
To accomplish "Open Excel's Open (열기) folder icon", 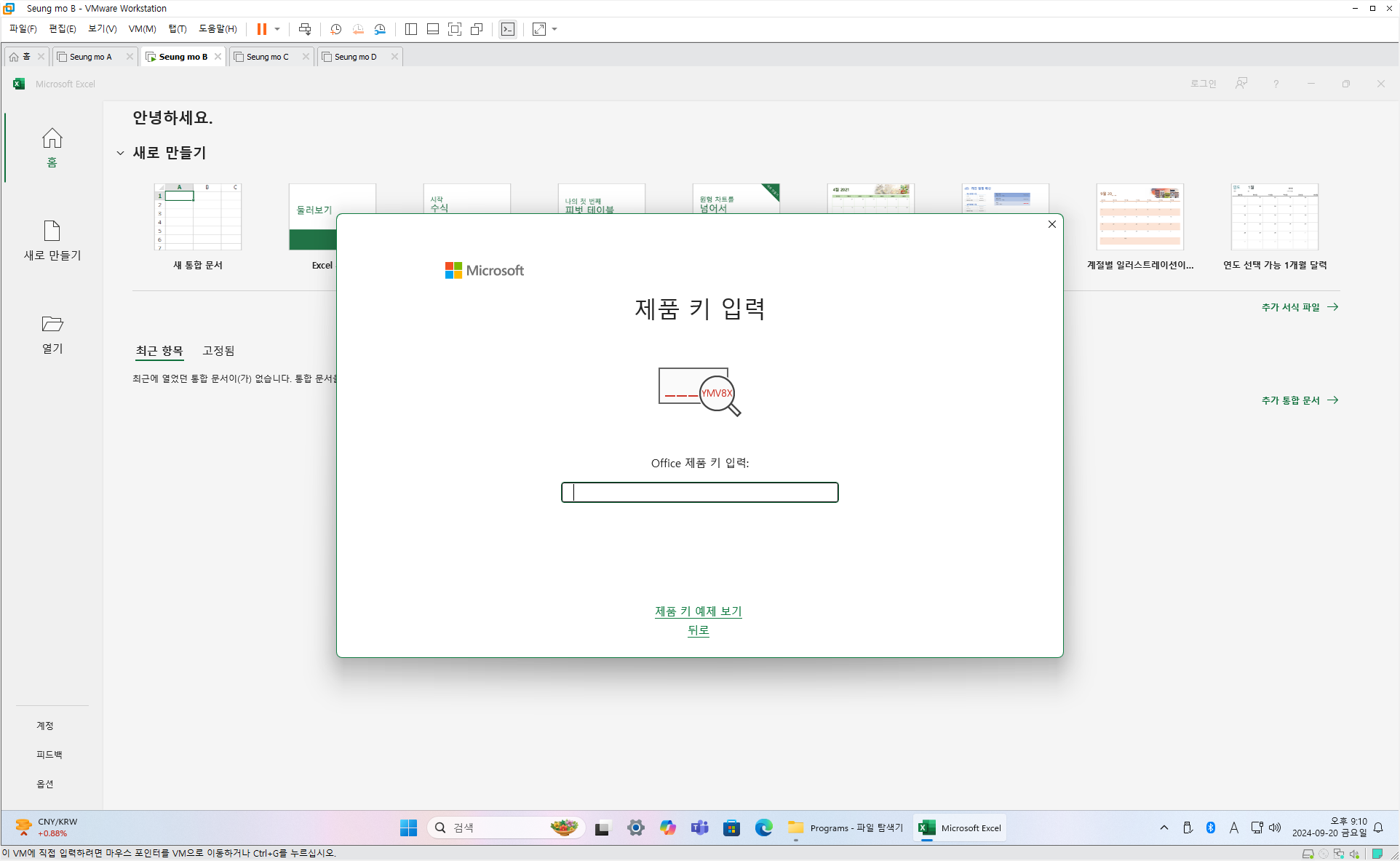I will (52, 324).
